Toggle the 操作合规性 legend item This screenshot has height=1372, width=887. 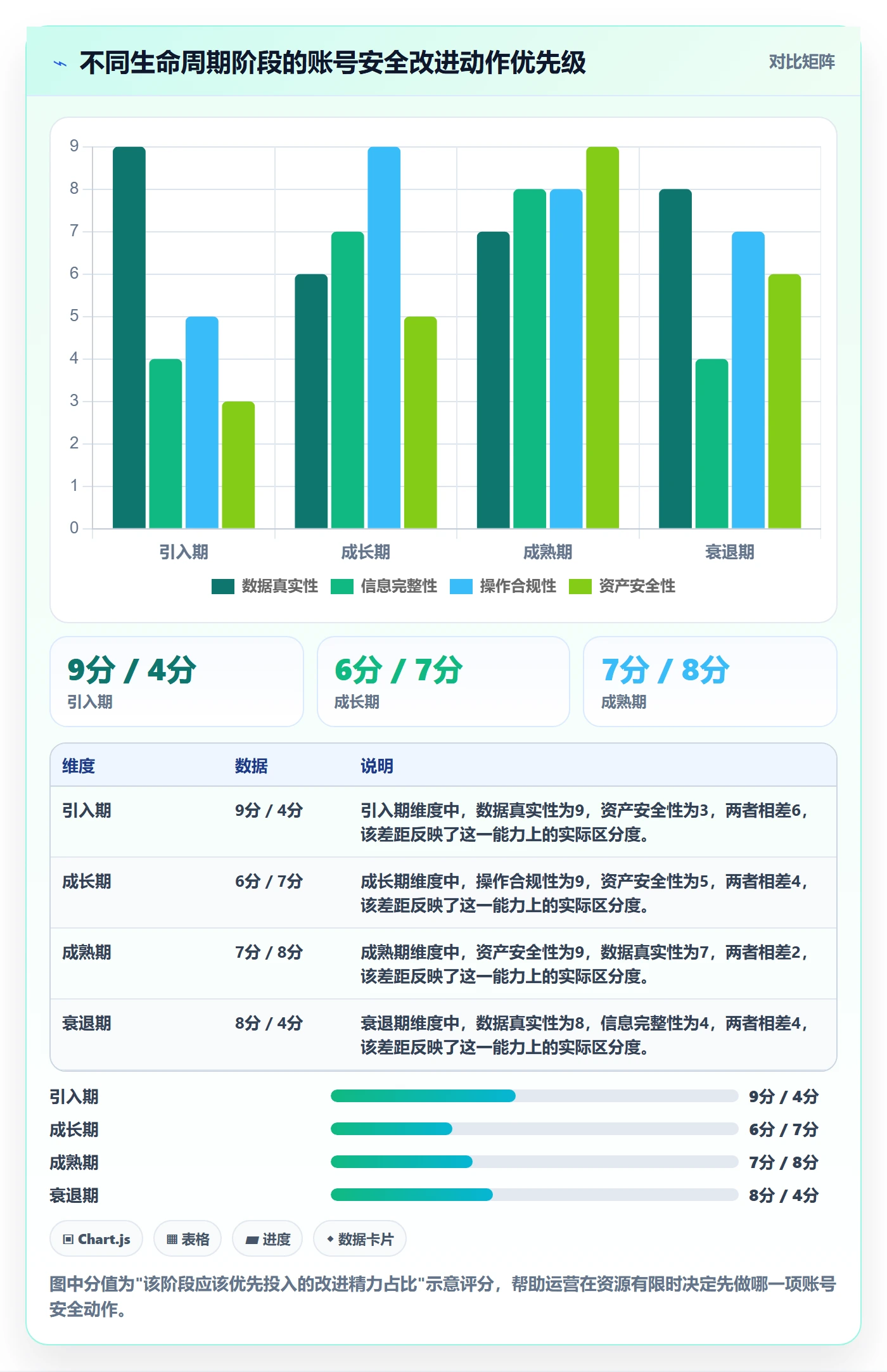502,587
